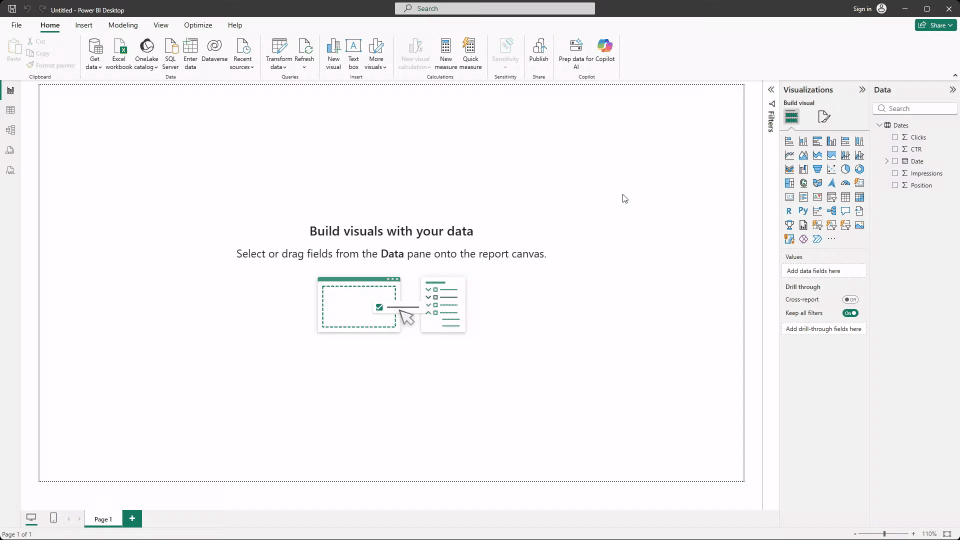Select the Scatter chart visual
960x540 pixels.
point(831,170)
